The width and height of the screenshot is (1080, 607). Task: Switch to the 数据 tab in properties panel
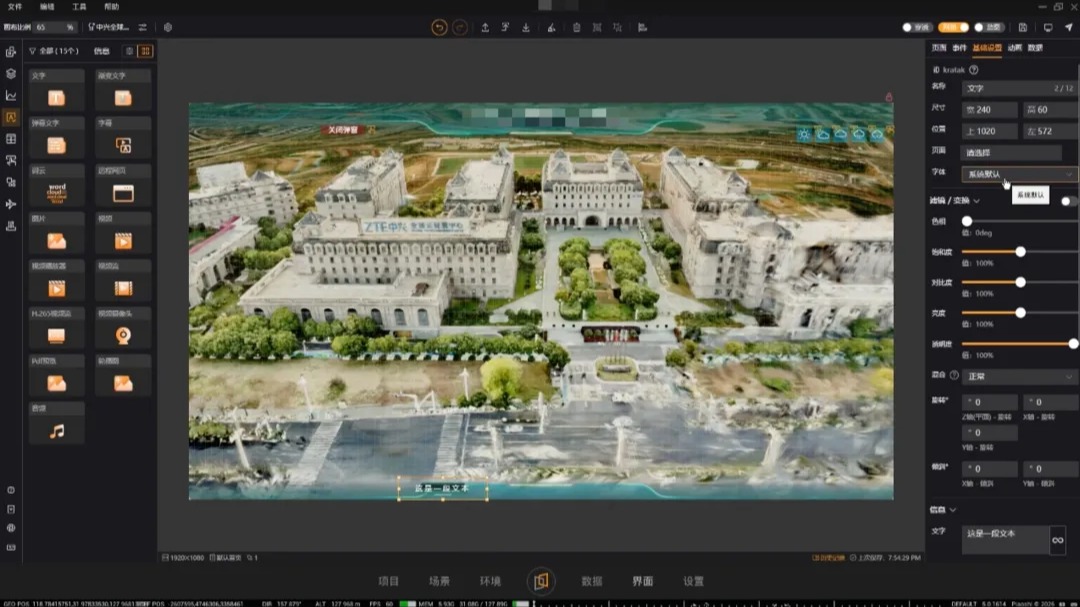coord(1035,48)
